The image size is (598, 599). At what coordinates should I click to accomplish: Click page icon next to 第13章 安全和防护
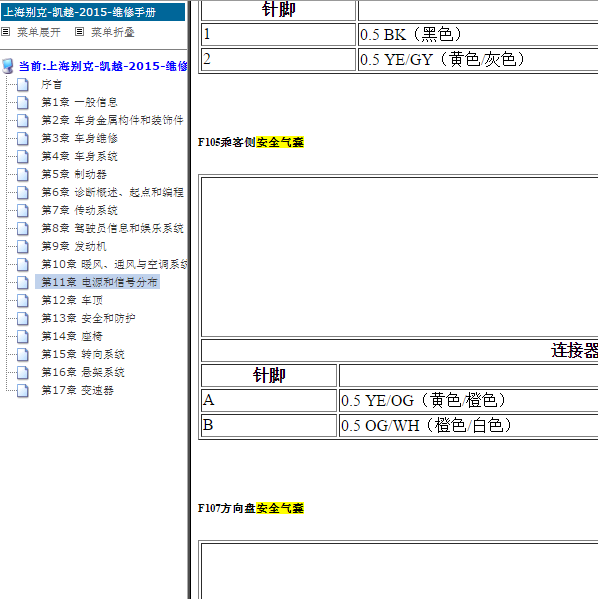pyautogui.click(x=23, y=318)
